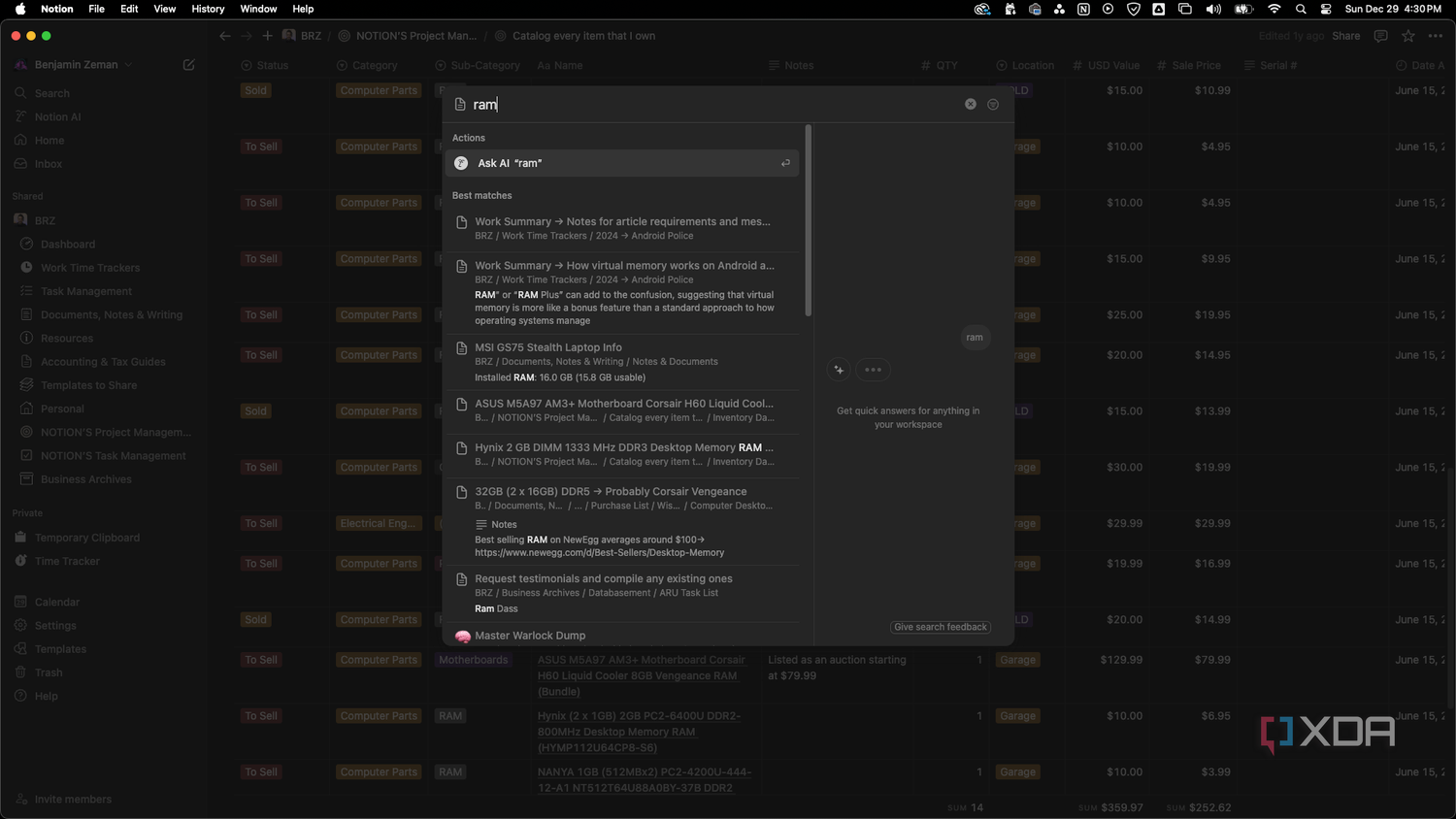Open the Hynix 2 GB DIMM 1333 MHz result
Image resolution: width=1456 pixels, height=819 pixels.
[621, 454]
